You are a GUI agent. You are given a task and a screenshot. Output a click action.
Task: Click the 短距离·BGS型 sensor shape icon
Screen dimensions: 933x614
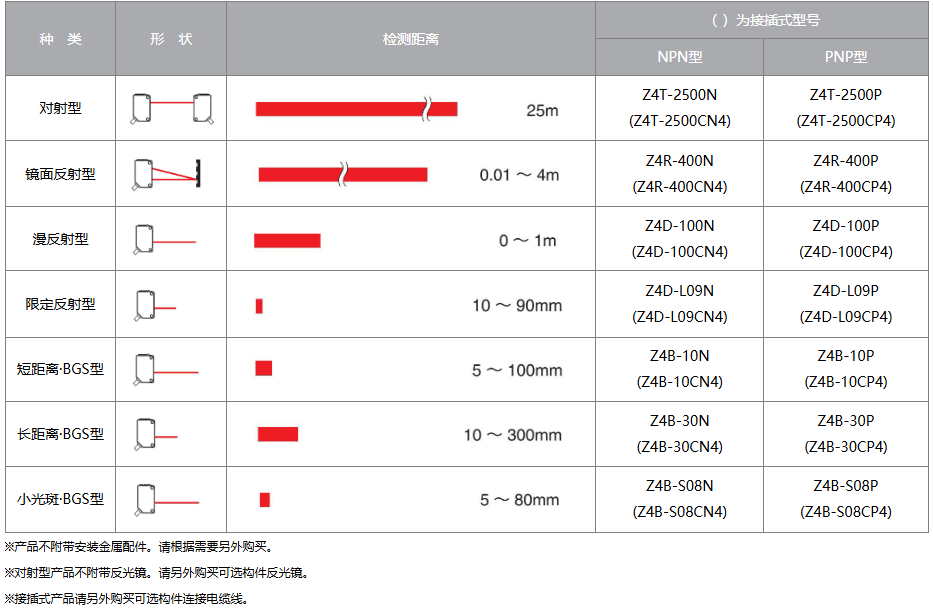165,370
